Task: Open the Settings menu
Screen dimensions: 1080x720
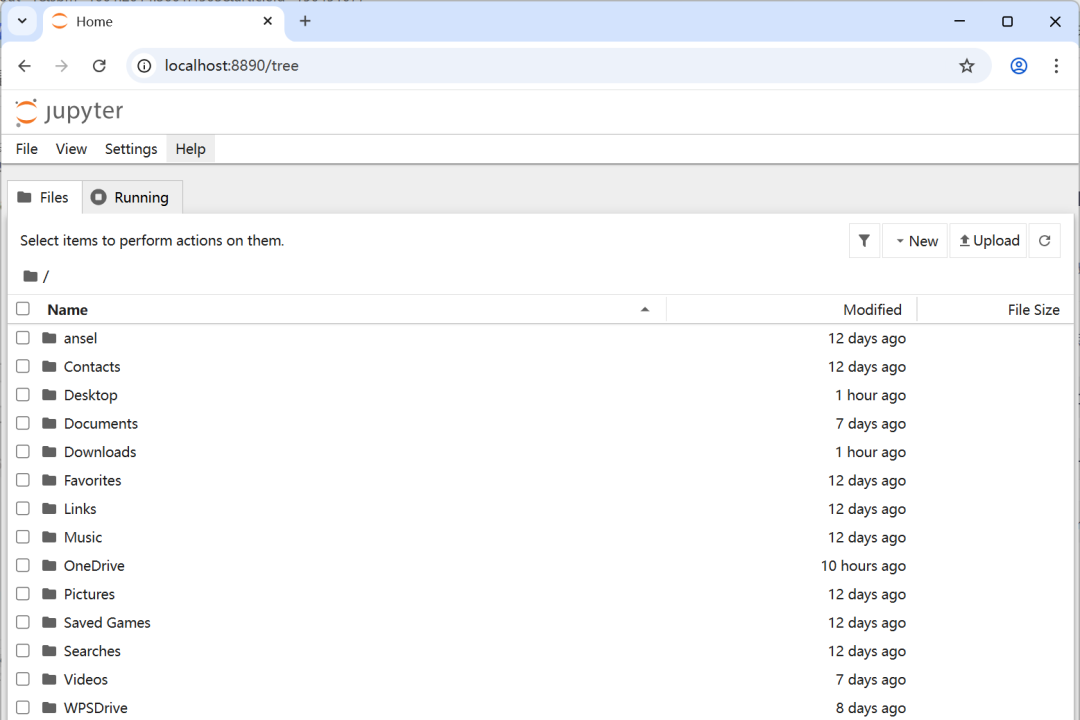Action: point(131,149)
